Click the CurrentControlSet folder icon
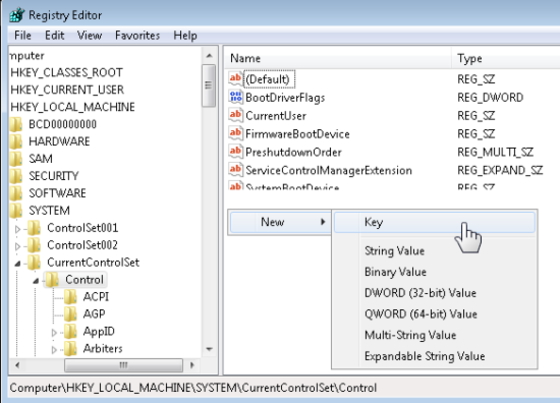 34,262
